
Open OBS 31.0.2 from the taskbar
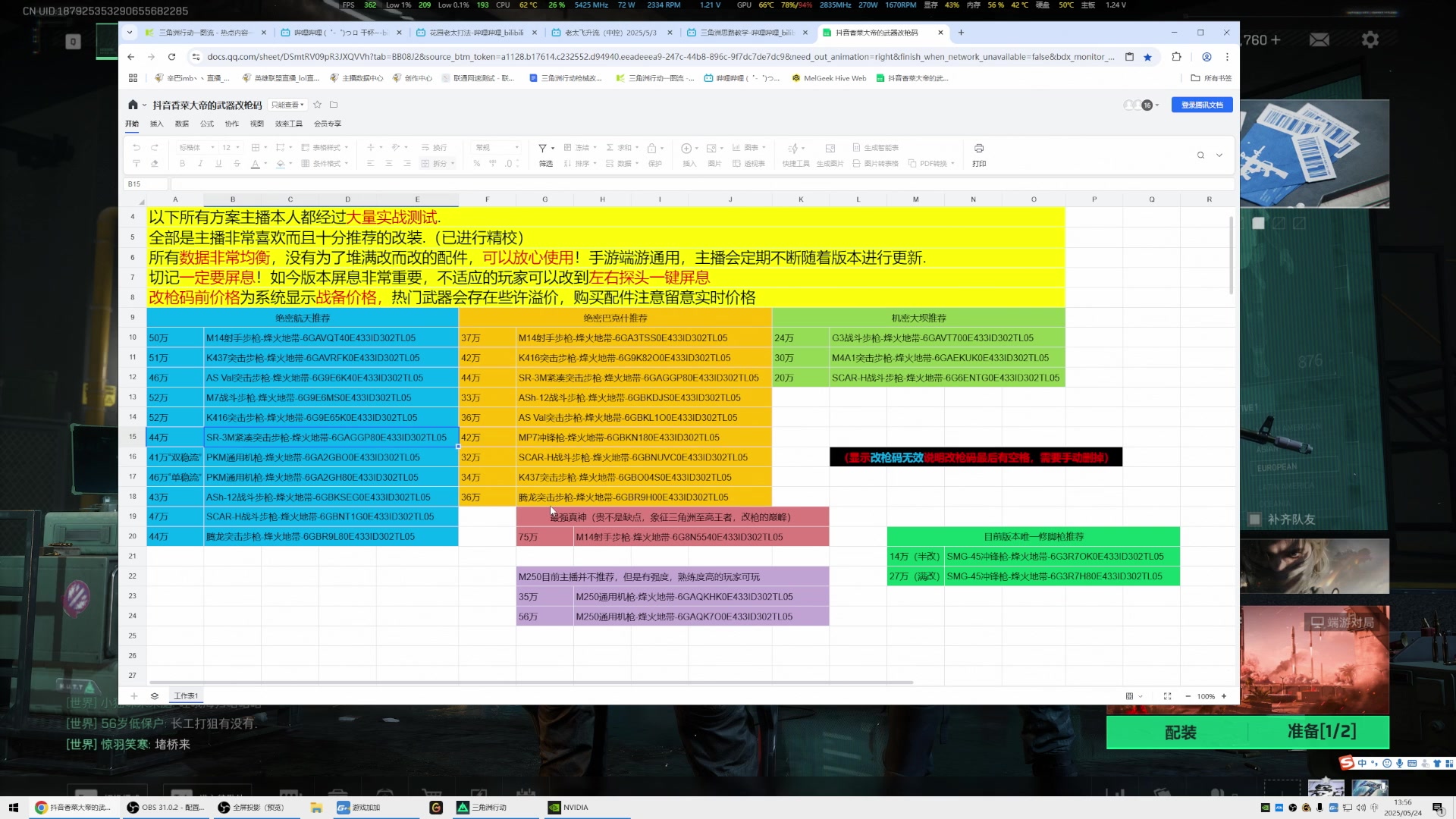166,808
